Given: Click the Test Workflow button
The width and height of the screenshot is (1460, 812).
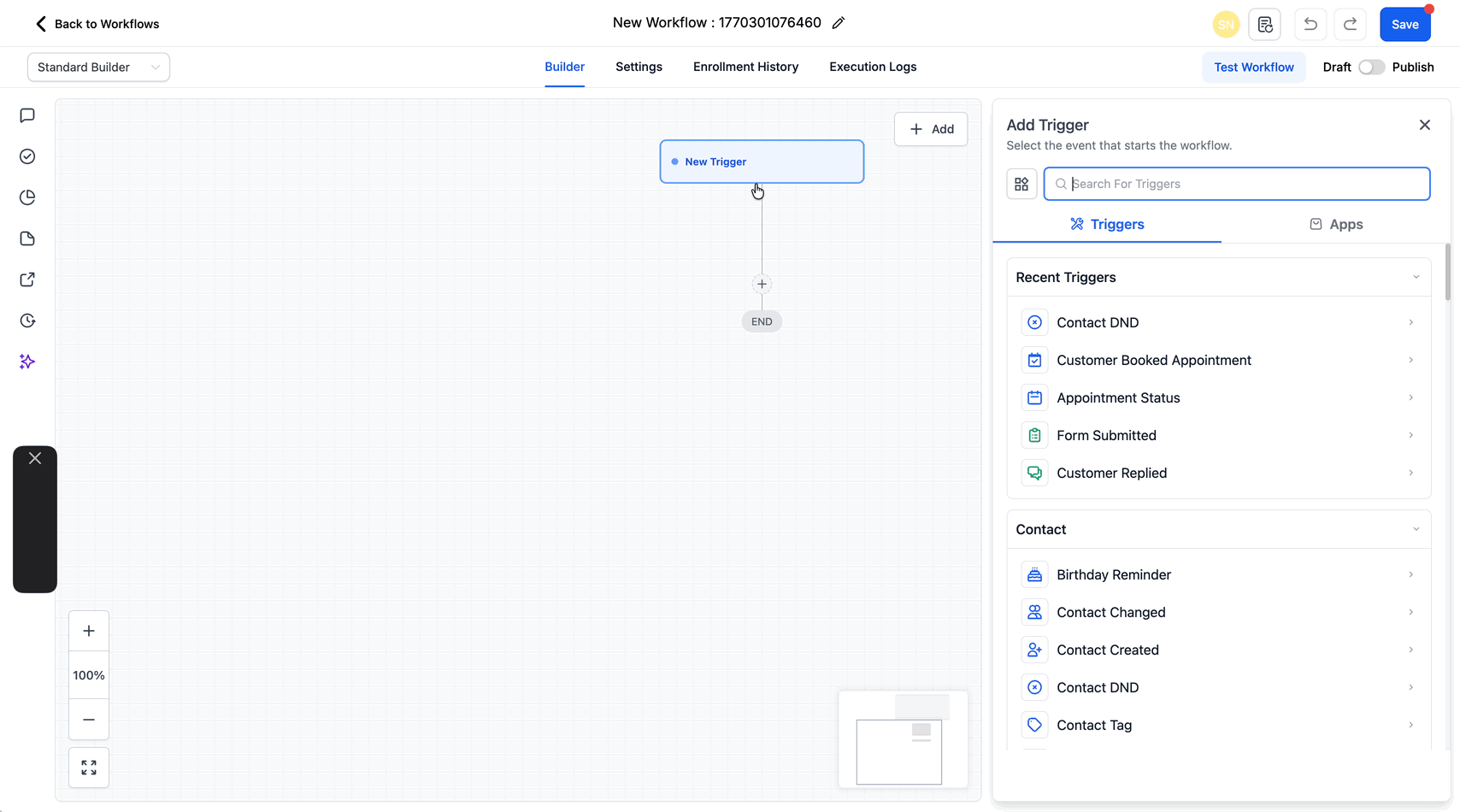Looking at the screenshot, I should (x=1254, y=67).
